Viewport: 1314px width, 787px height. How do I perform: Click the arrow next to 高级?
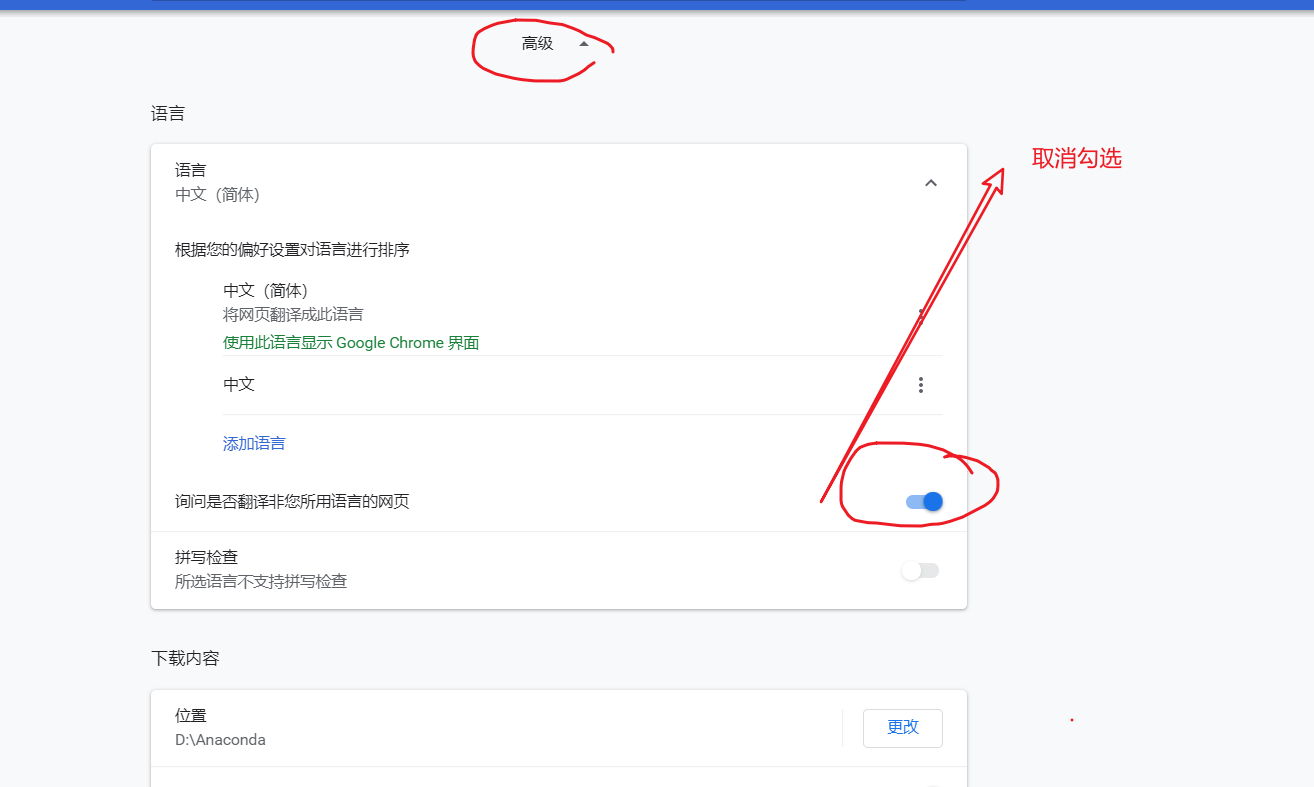[583, 43]
